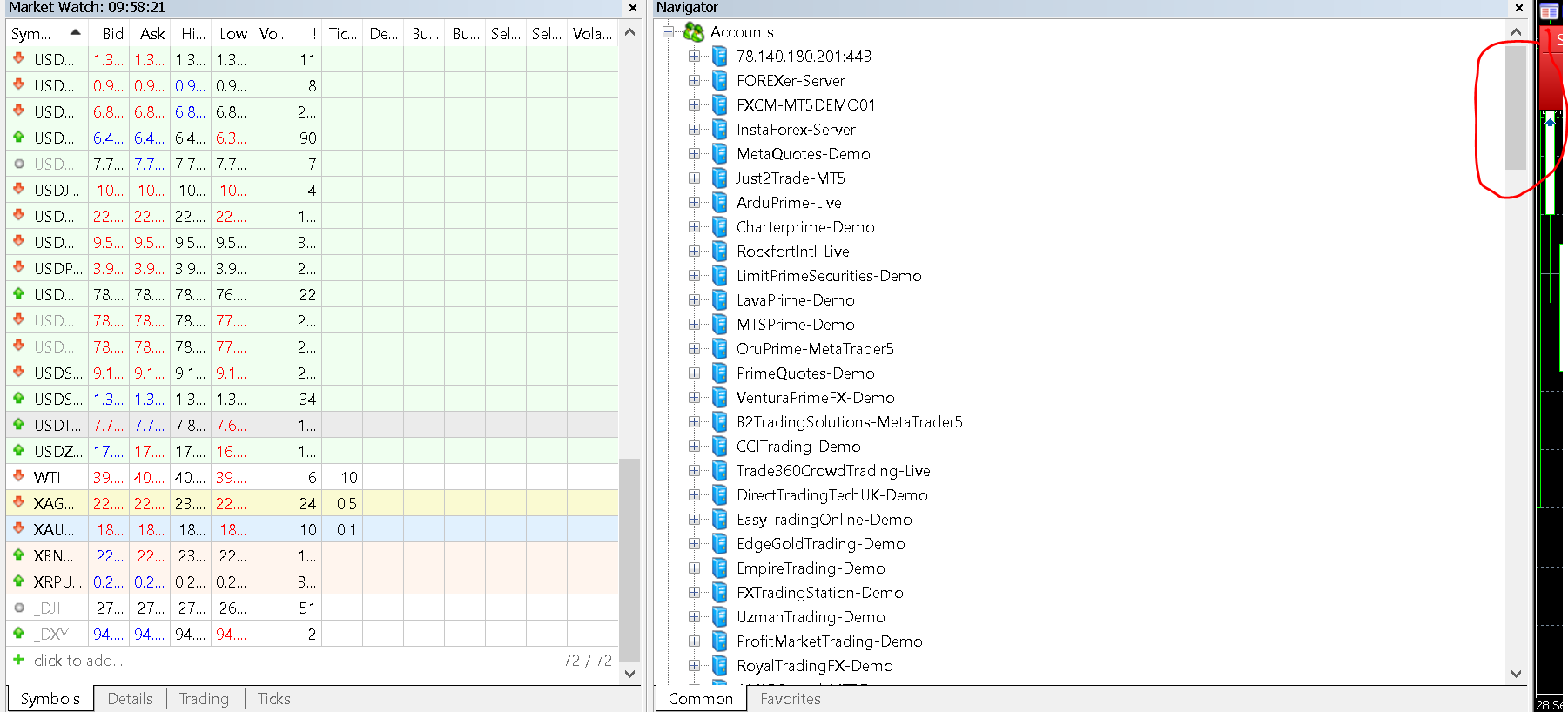Click the green plus add-symbol icon
Image resolution: width=1568 pixels, height=712 pixels.
pos(18,660)
